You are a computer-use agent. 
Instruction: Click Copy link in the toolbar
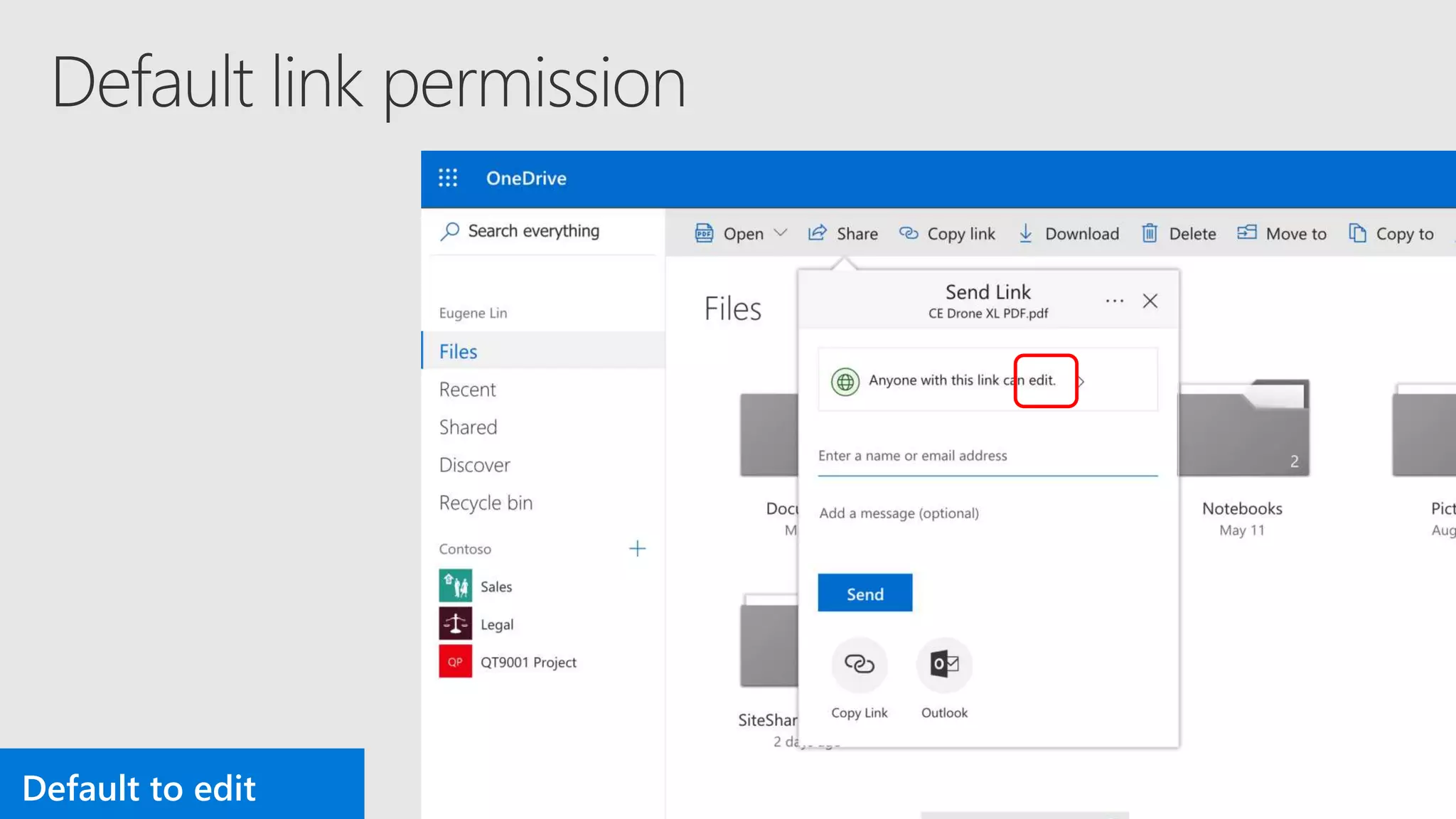[x=948, y=233]
